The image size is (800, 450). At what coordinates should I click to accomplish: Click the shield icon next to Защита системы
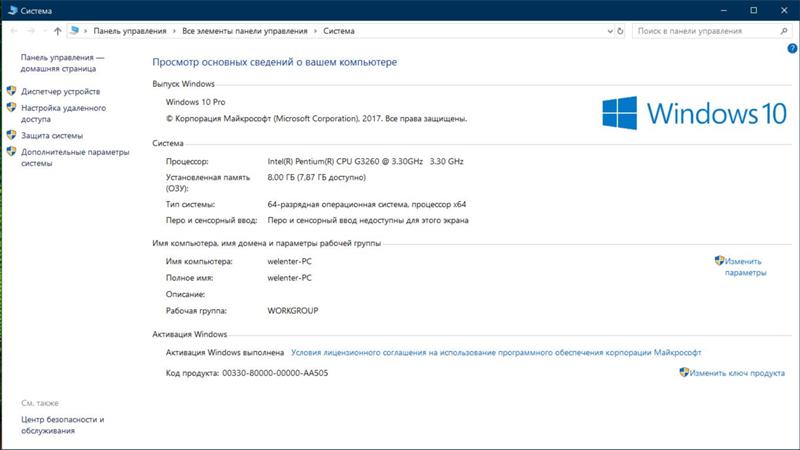(x=12, y=135)
